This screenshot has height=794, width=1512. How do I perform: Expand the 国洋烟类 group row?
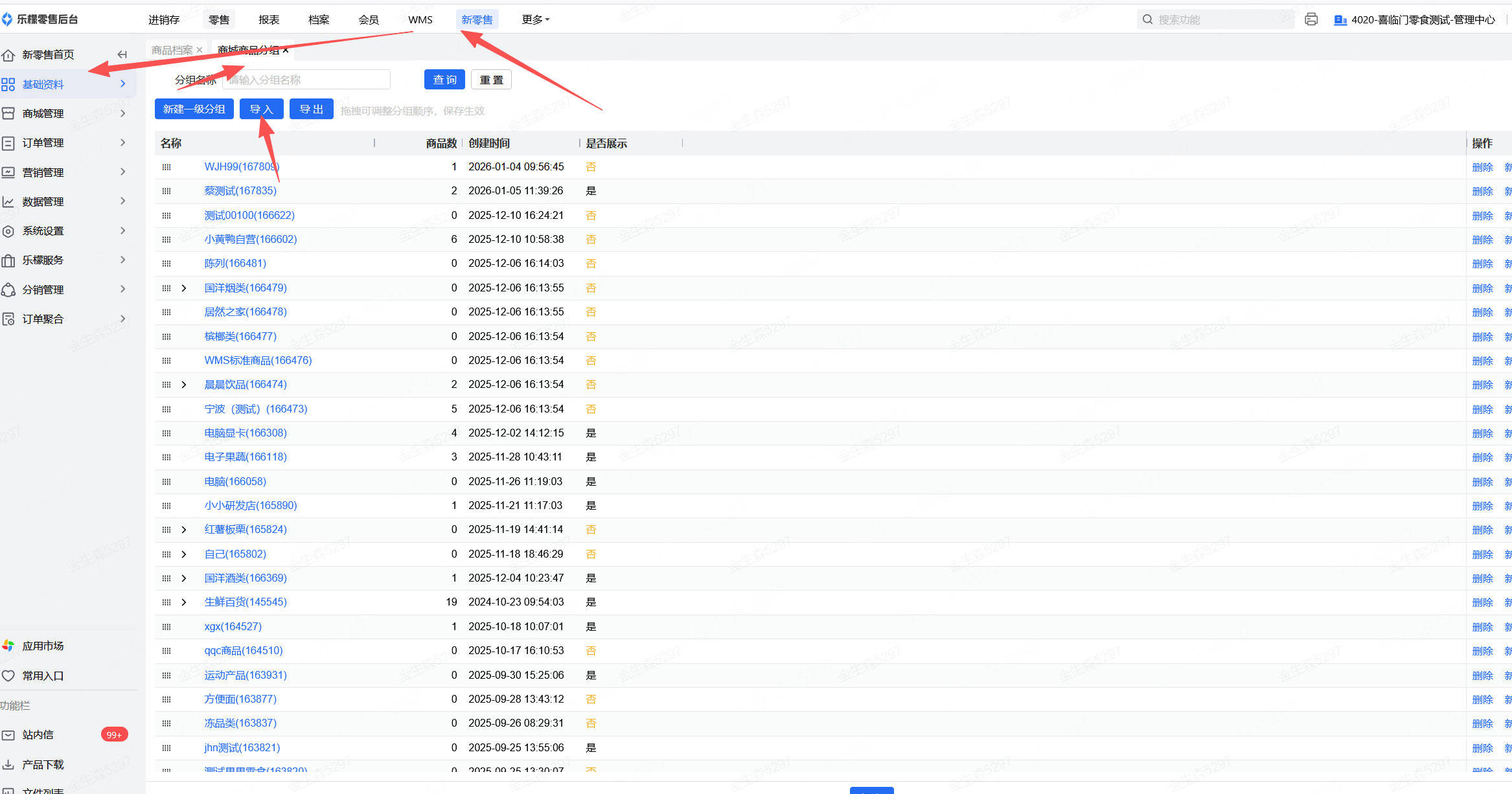tap(184, 288)
